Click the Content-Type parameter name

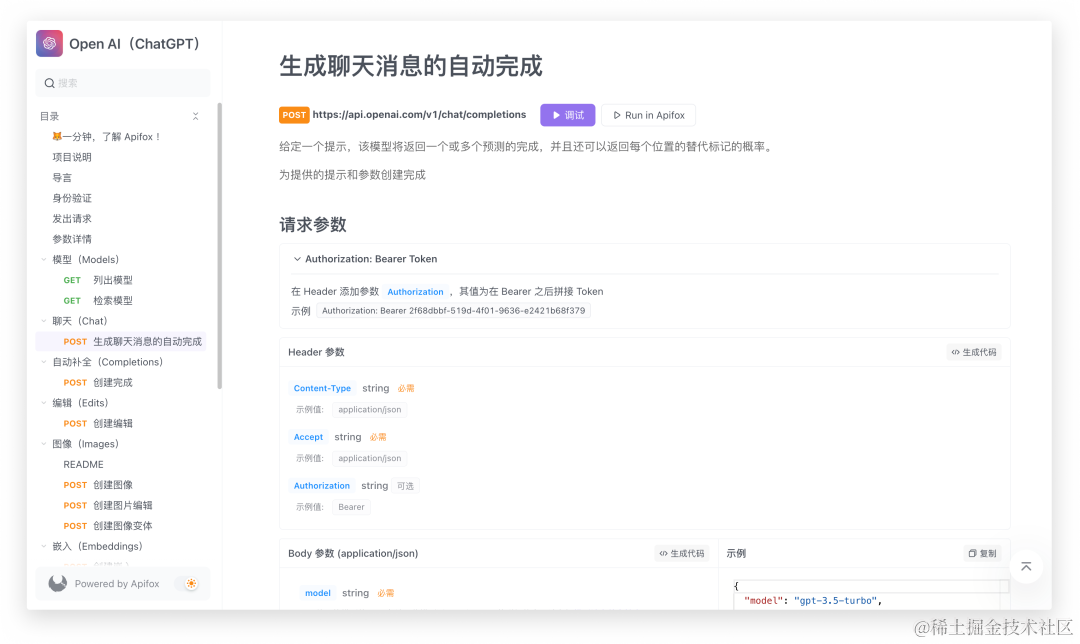point(322,388)
